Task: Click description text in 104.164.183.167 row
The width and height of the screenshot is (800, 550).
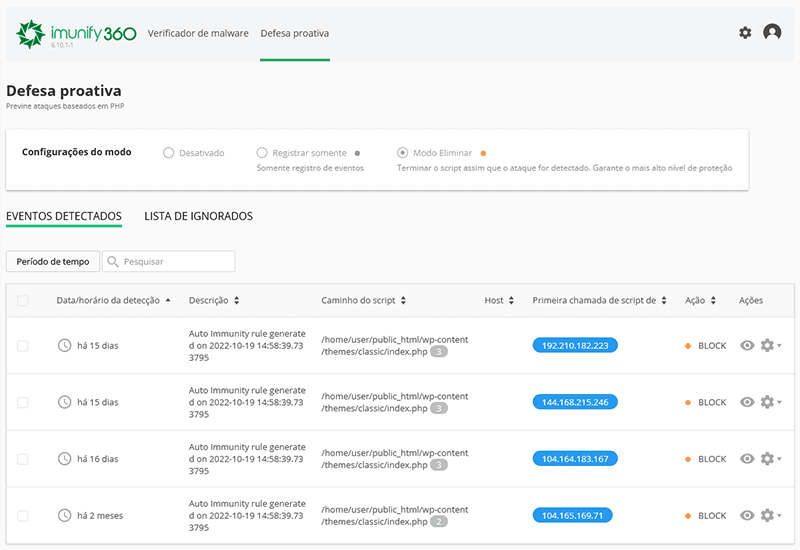Action: 247,459
